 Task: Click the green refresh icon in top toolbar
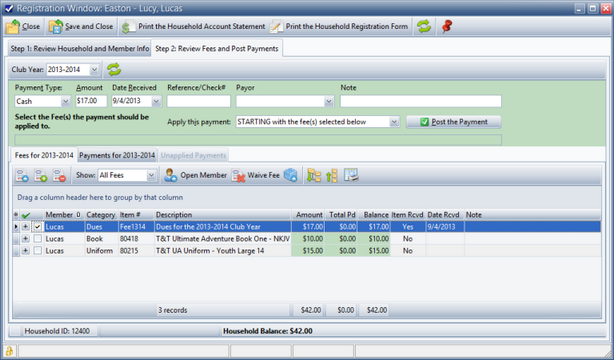pos(424,27)
